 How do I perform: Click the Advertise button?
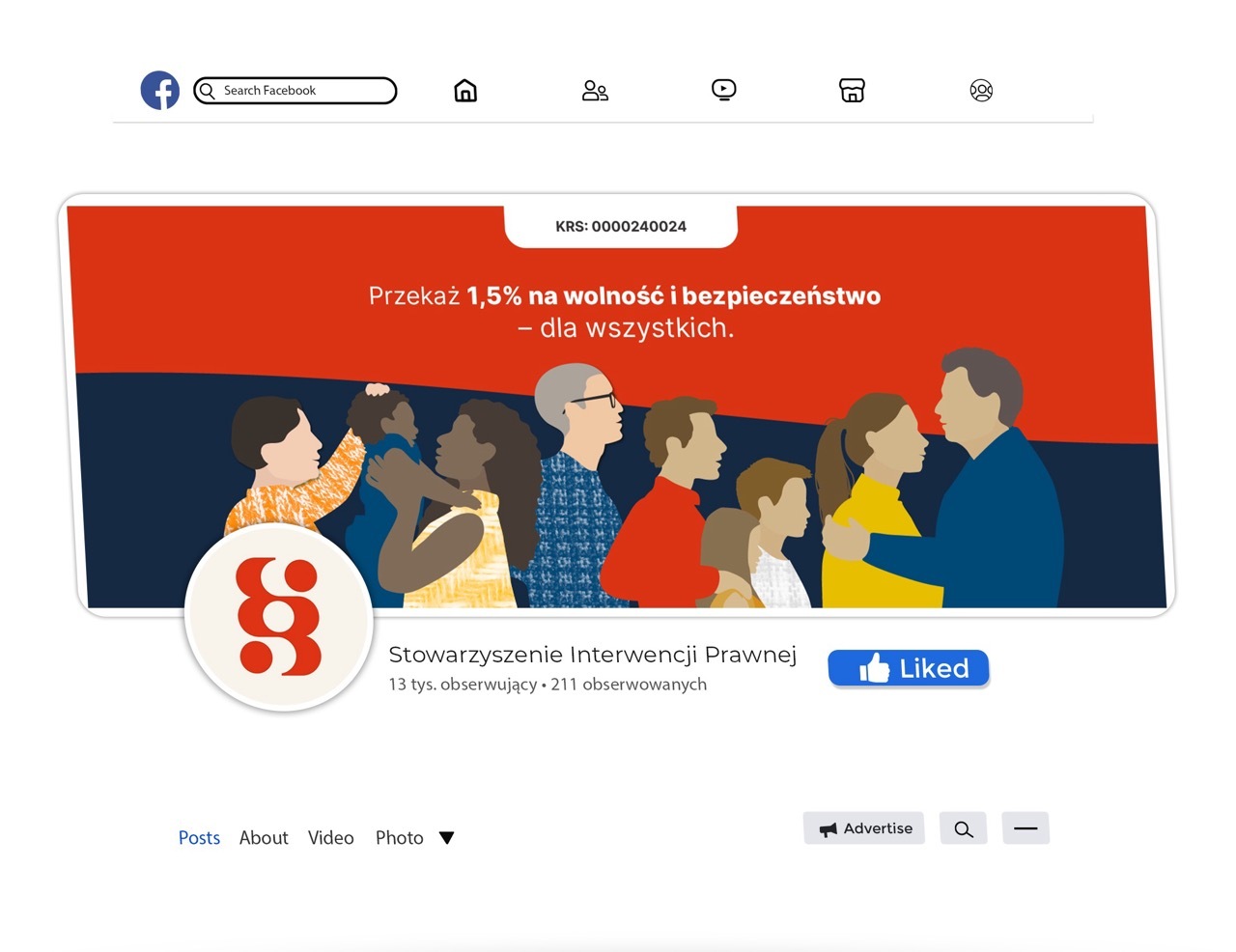click(864, 828)
